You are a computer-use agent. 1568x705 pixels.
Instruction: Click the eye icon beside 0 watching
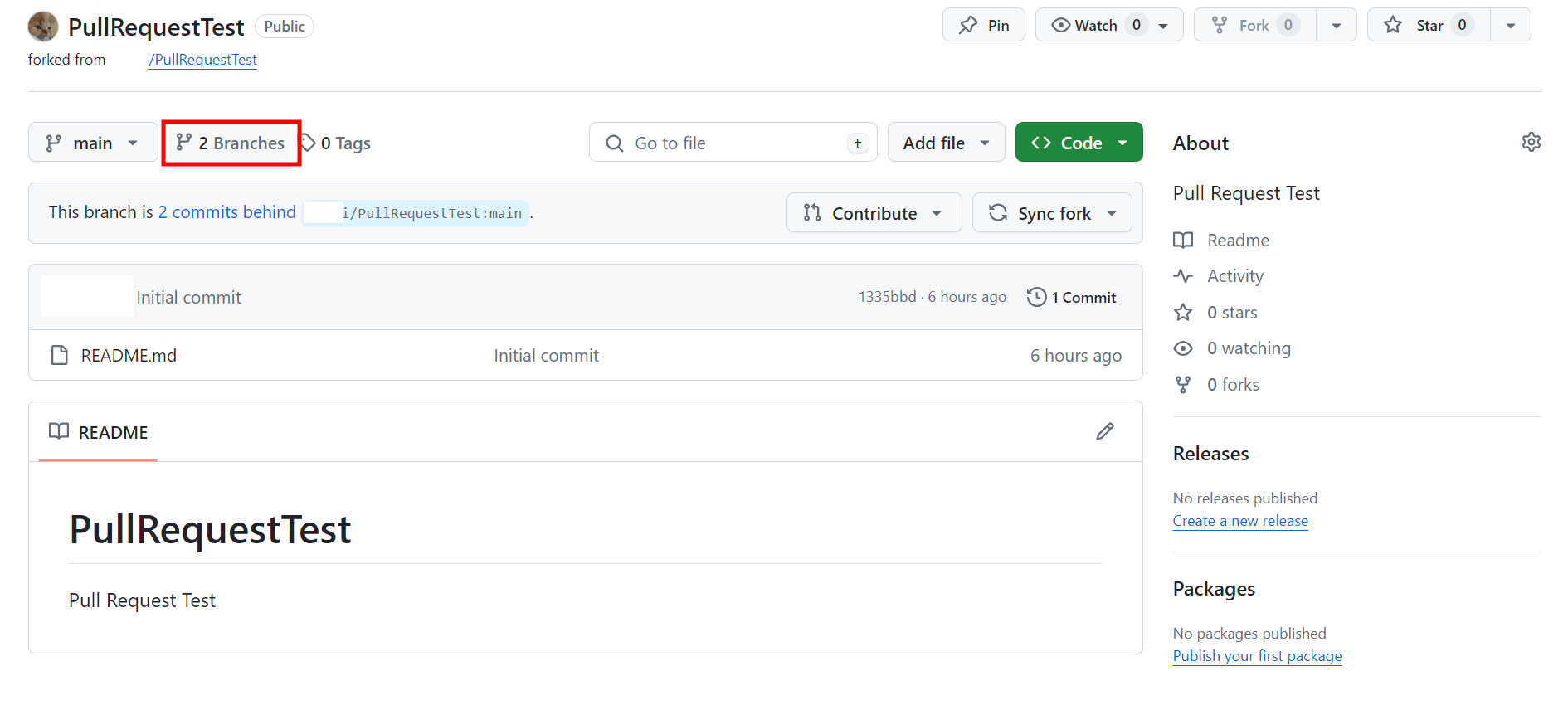(1183, 348)
